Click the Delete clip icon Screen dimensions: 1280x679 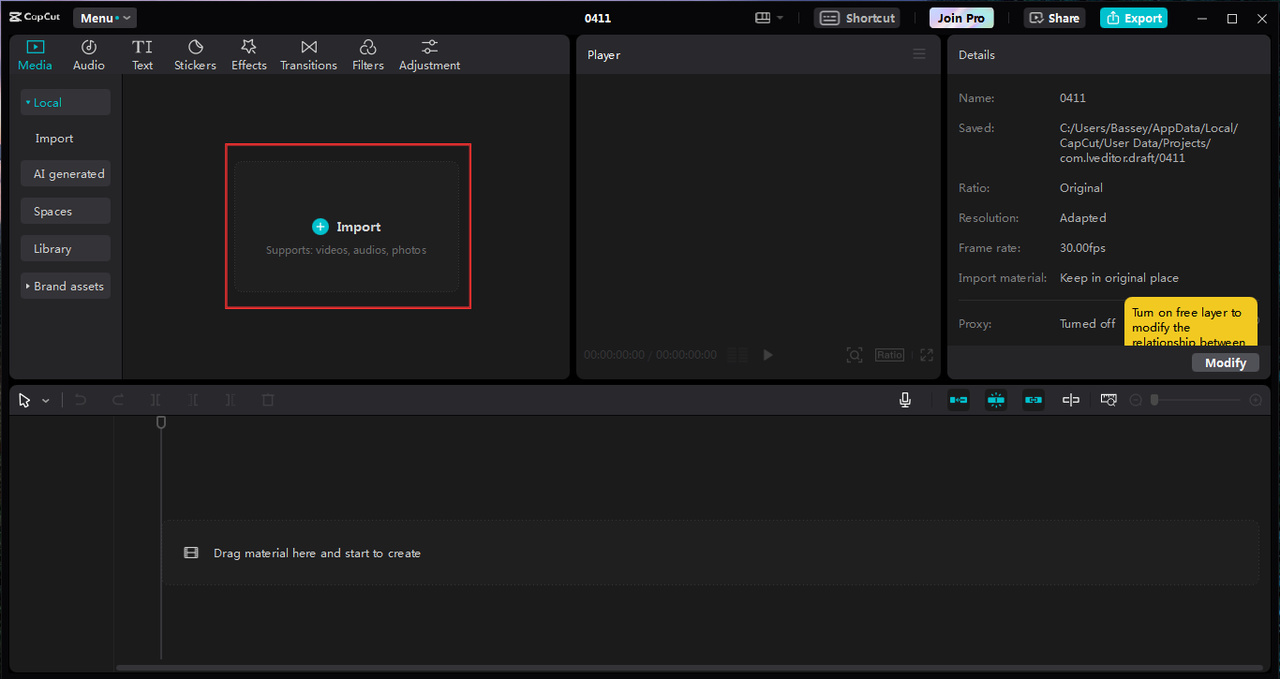coord(268,400)
